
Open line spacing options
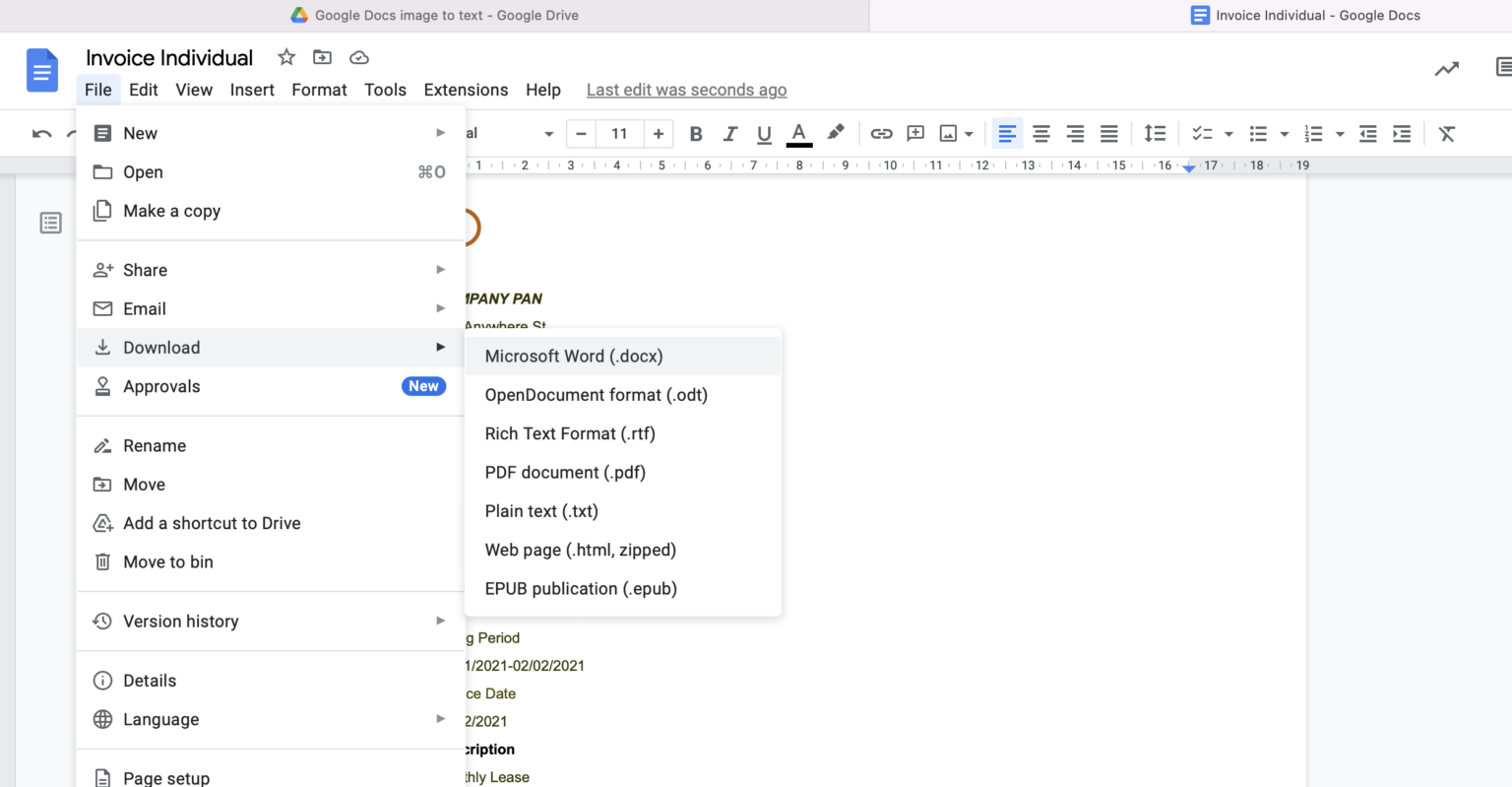click(x=1155, y=133)
